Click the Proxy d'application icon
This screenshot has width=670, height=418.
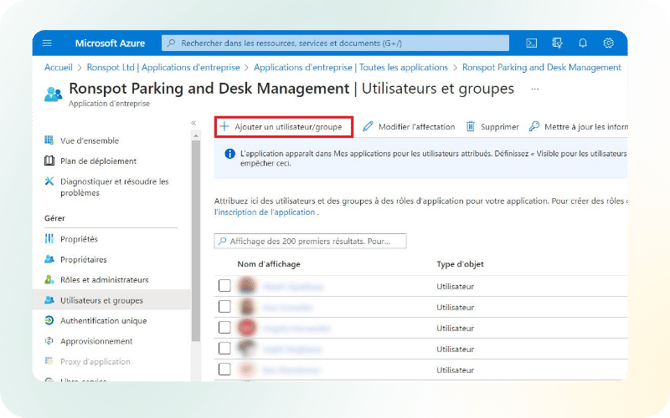pyautogui.click(x=49, y=361)
